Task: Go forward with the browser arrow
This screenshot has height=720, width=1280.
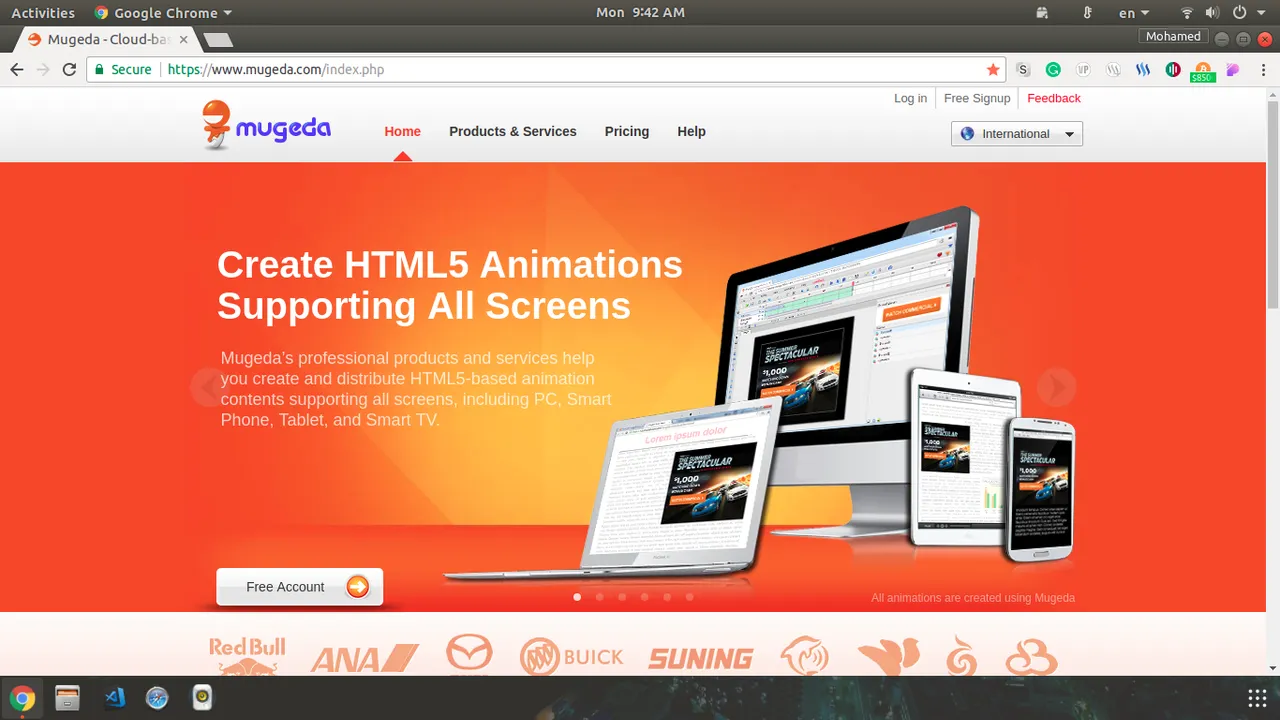Action: (43, 70)
